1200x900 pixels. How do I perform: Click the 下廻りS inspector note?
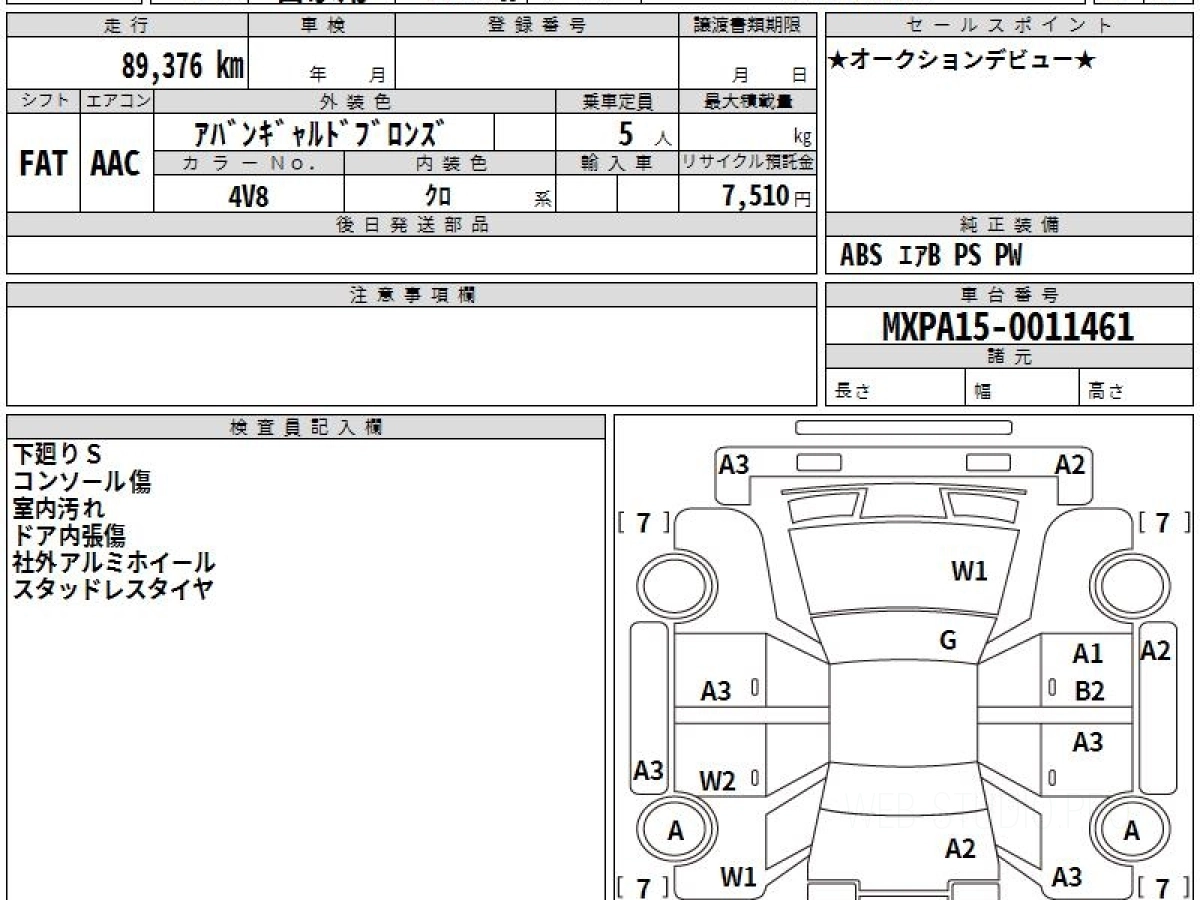tap(57, 454)
